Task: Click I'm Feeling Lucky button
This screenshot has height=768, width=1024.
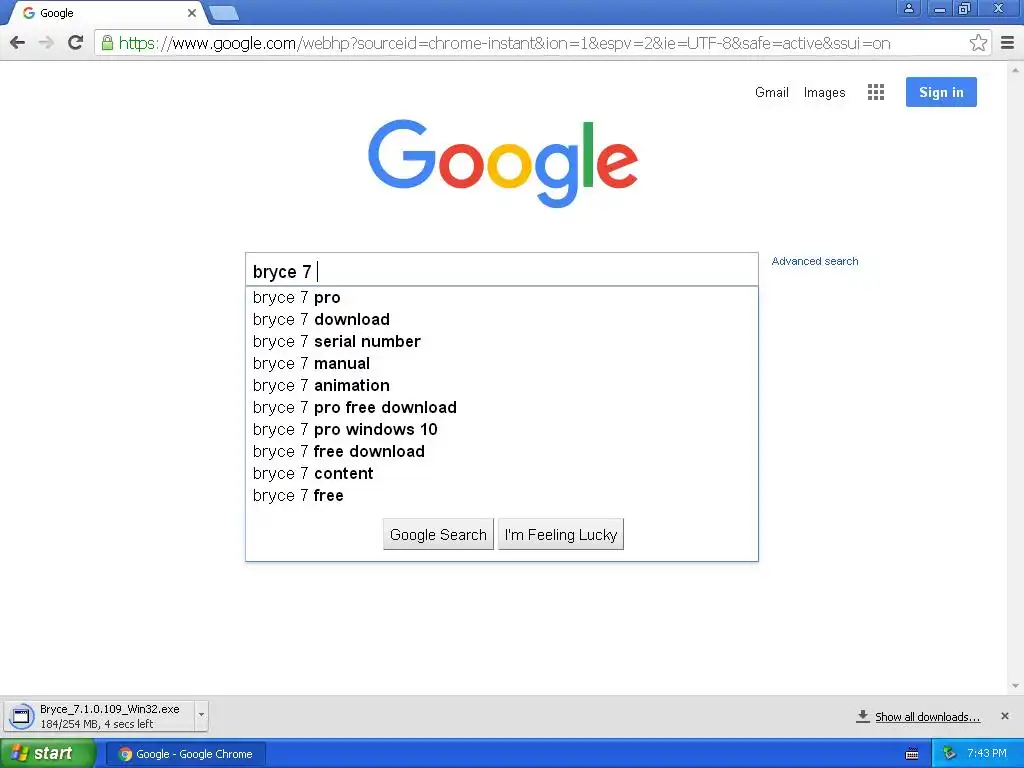Action: click(561, 534)
